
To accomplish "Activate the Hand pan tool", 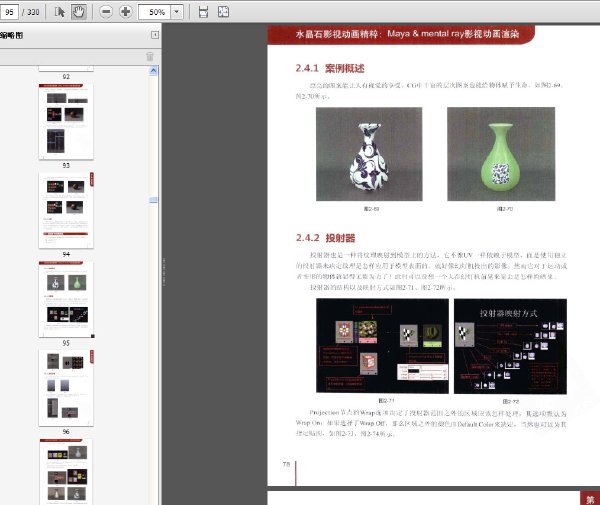I will [79, 12].
